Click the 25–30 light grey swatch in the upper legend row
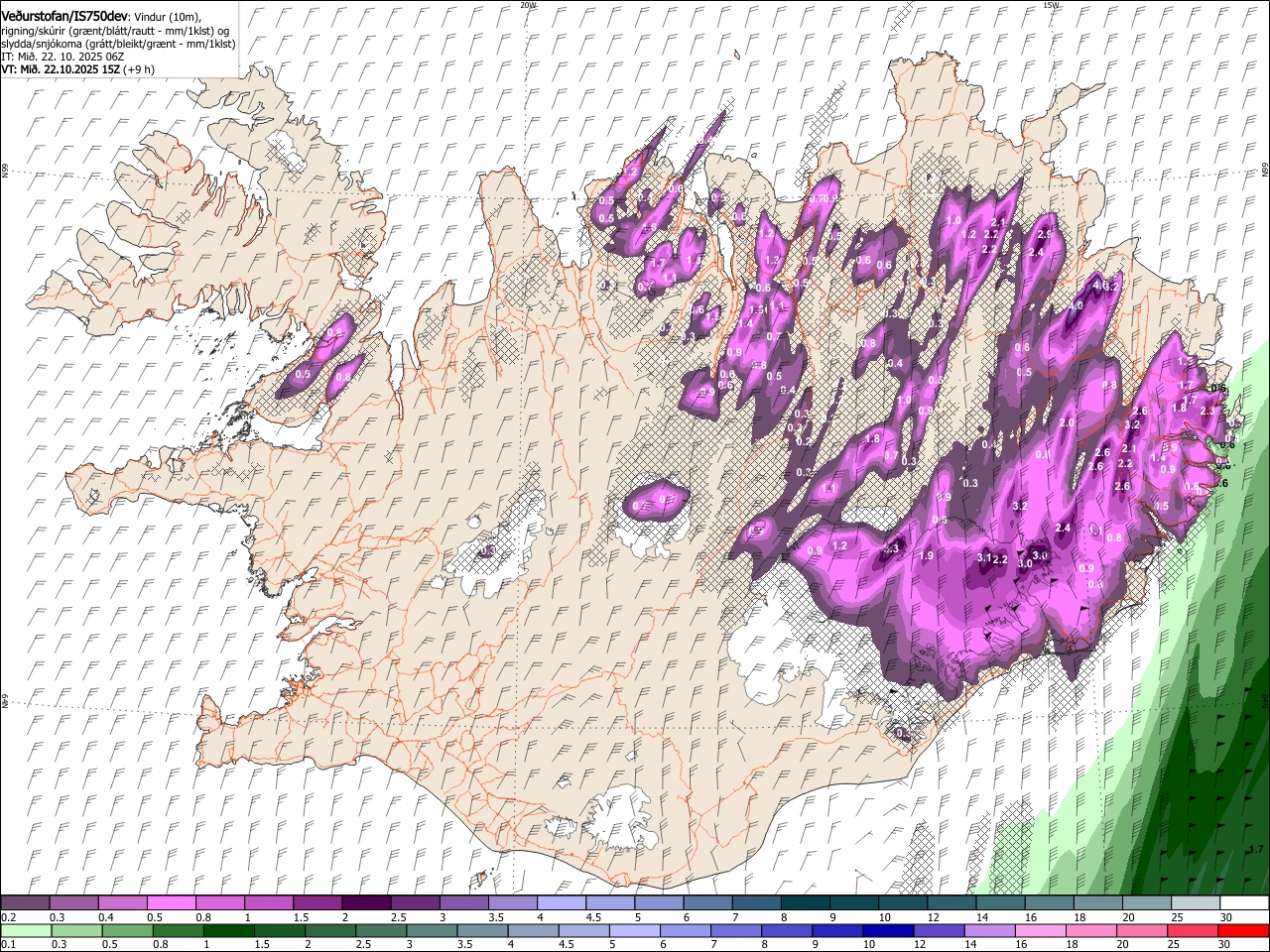The width and height of the screenshot is (1270, 952). 1196,903
